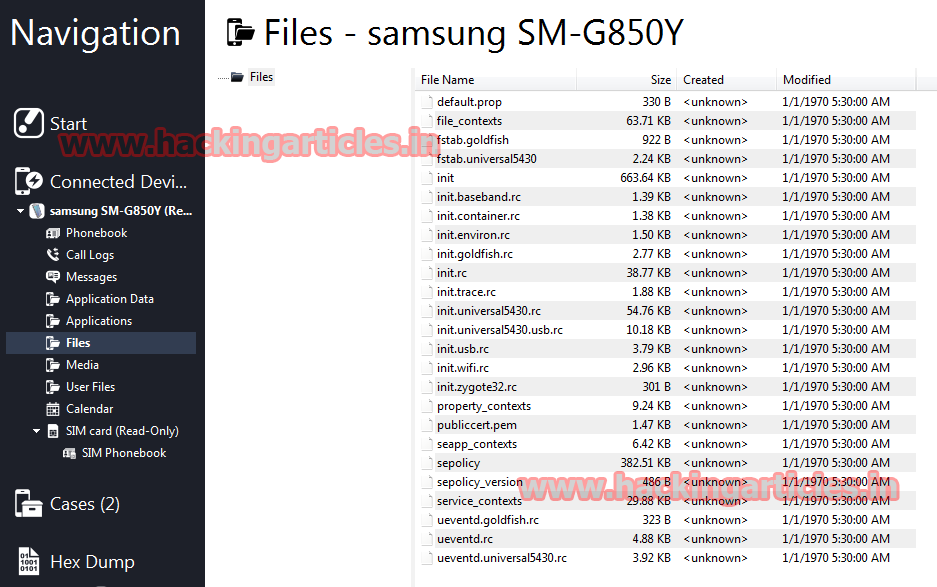Viewport: 937px width, 587px height.
Task: Click the file icon beside init.rc
Action: (x=427, y=273)
